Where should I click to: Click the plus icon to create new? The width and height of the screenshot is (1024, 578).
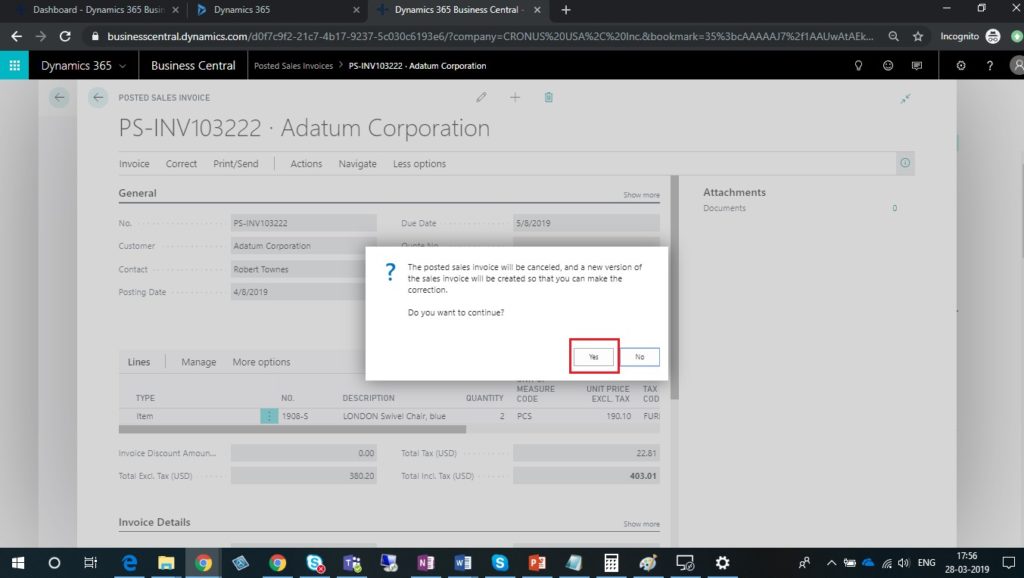(515, 97)
